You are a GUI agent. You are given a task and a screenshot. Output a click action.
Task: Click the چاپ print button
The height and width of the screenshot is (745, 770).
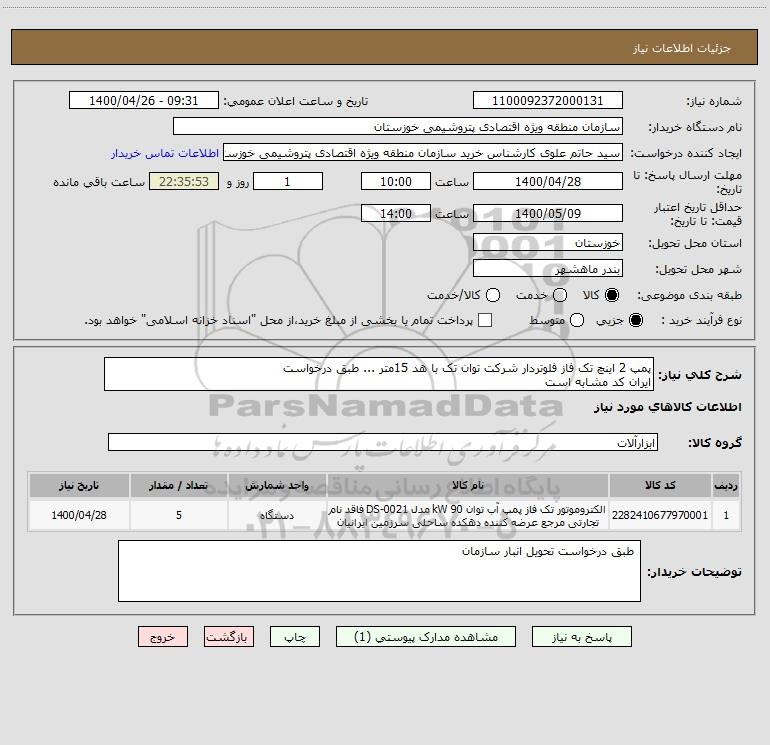295,637
